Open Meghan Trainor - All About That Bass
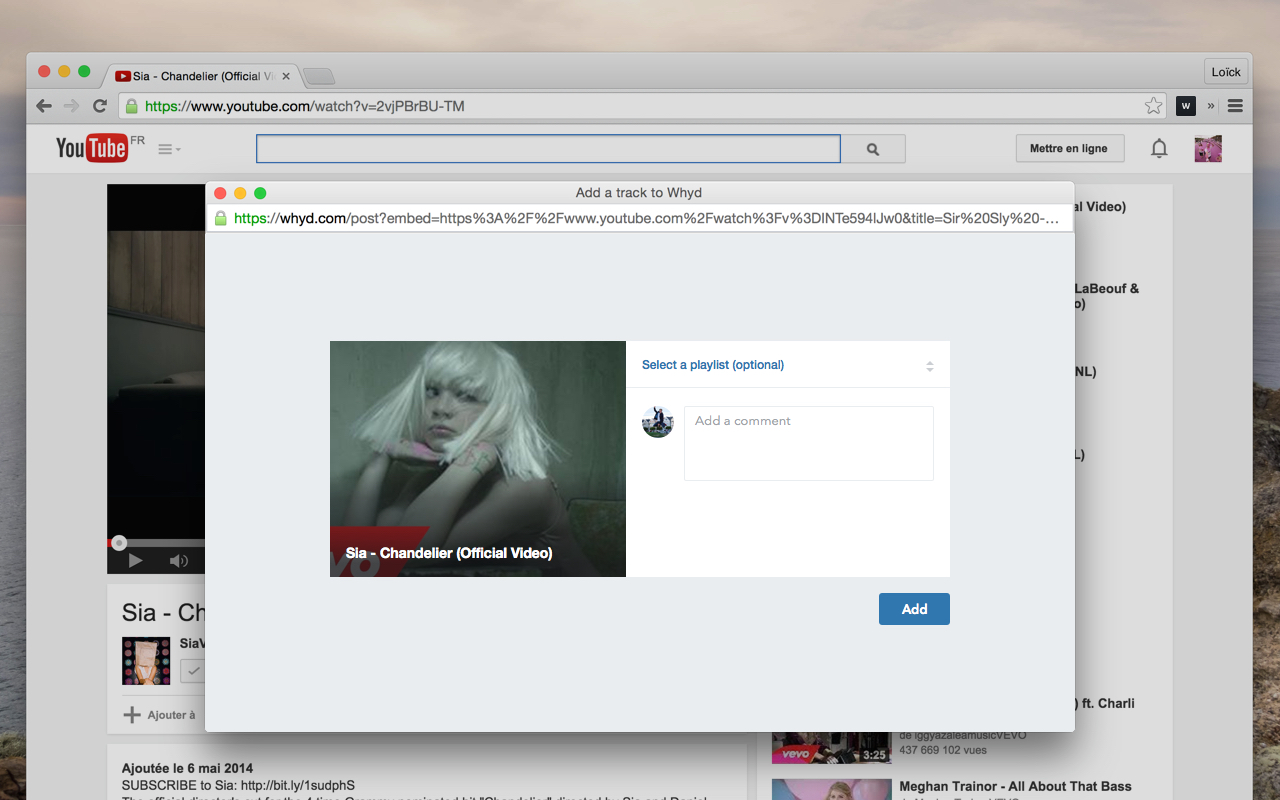The image size is (1280, 800). 1016,786
